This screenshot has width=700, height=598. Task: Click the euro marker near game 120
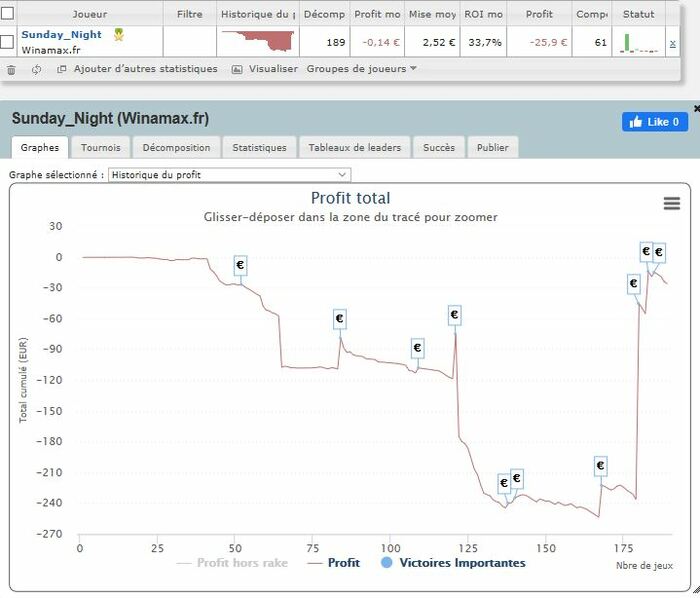(x=454, y=315)
